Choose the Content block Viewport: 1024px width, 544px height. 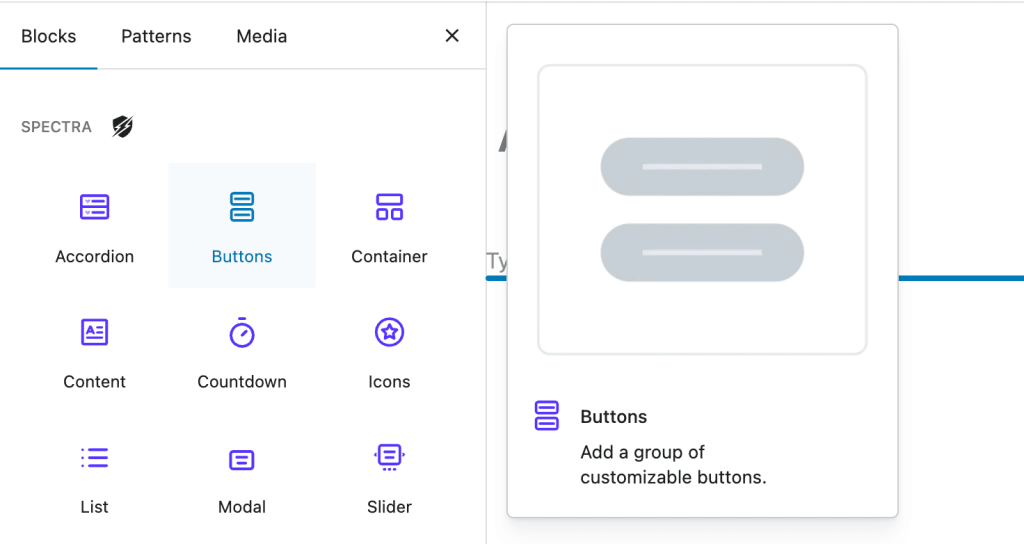point(94,351)
